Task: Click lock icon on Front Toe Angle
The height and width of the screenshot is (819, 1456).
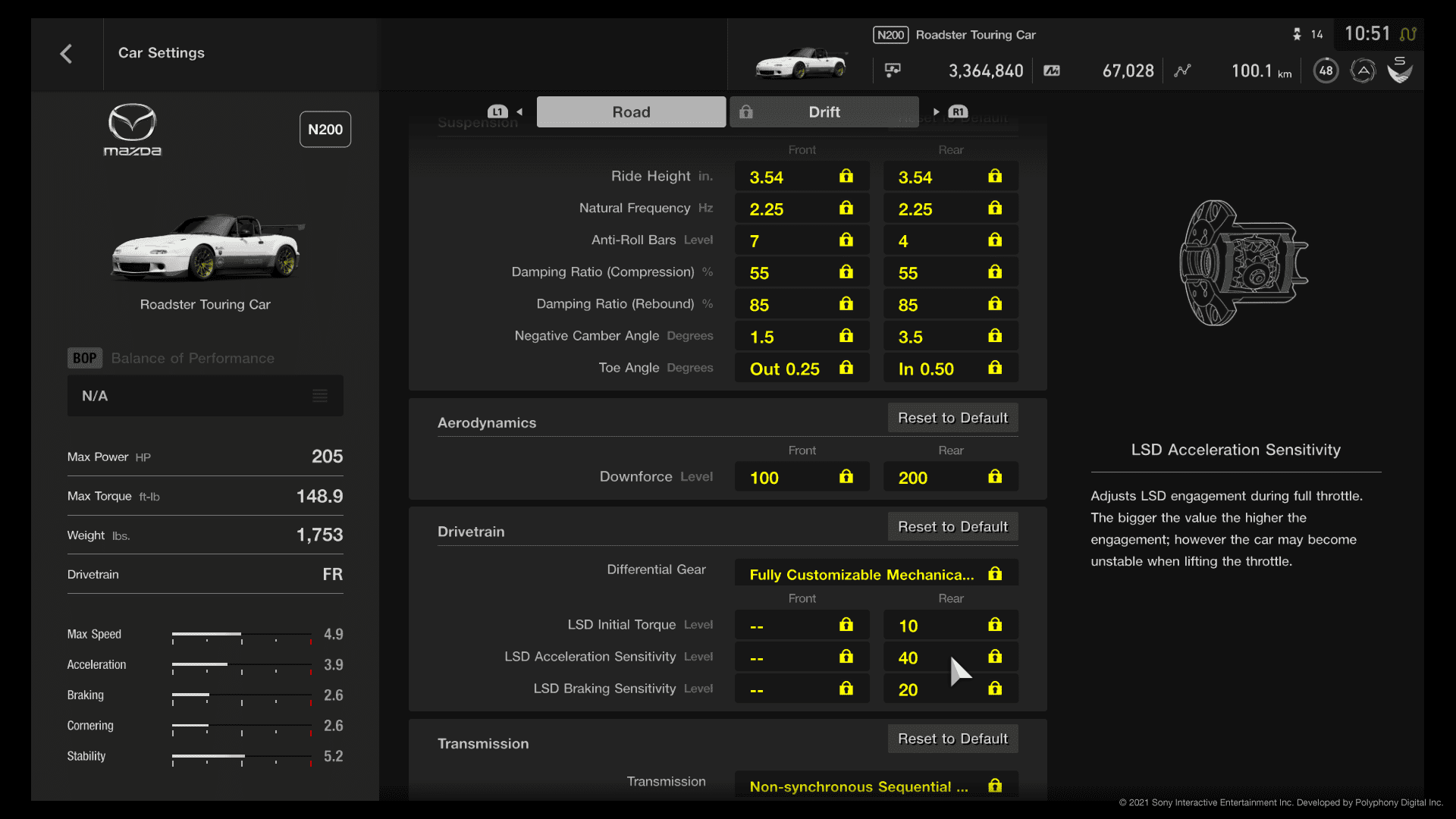Action: point(846,368)
